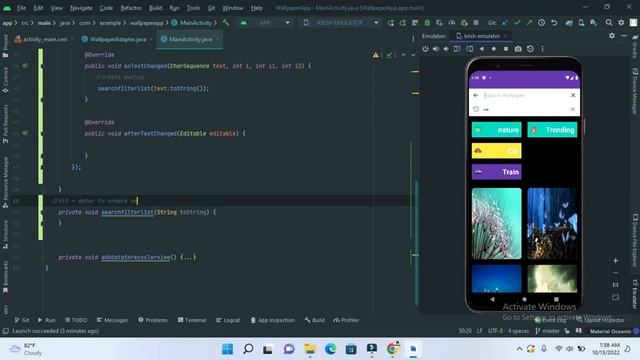Open Emulator panel settings gear
Screen dimensions: 640x360
pos(611,36)
